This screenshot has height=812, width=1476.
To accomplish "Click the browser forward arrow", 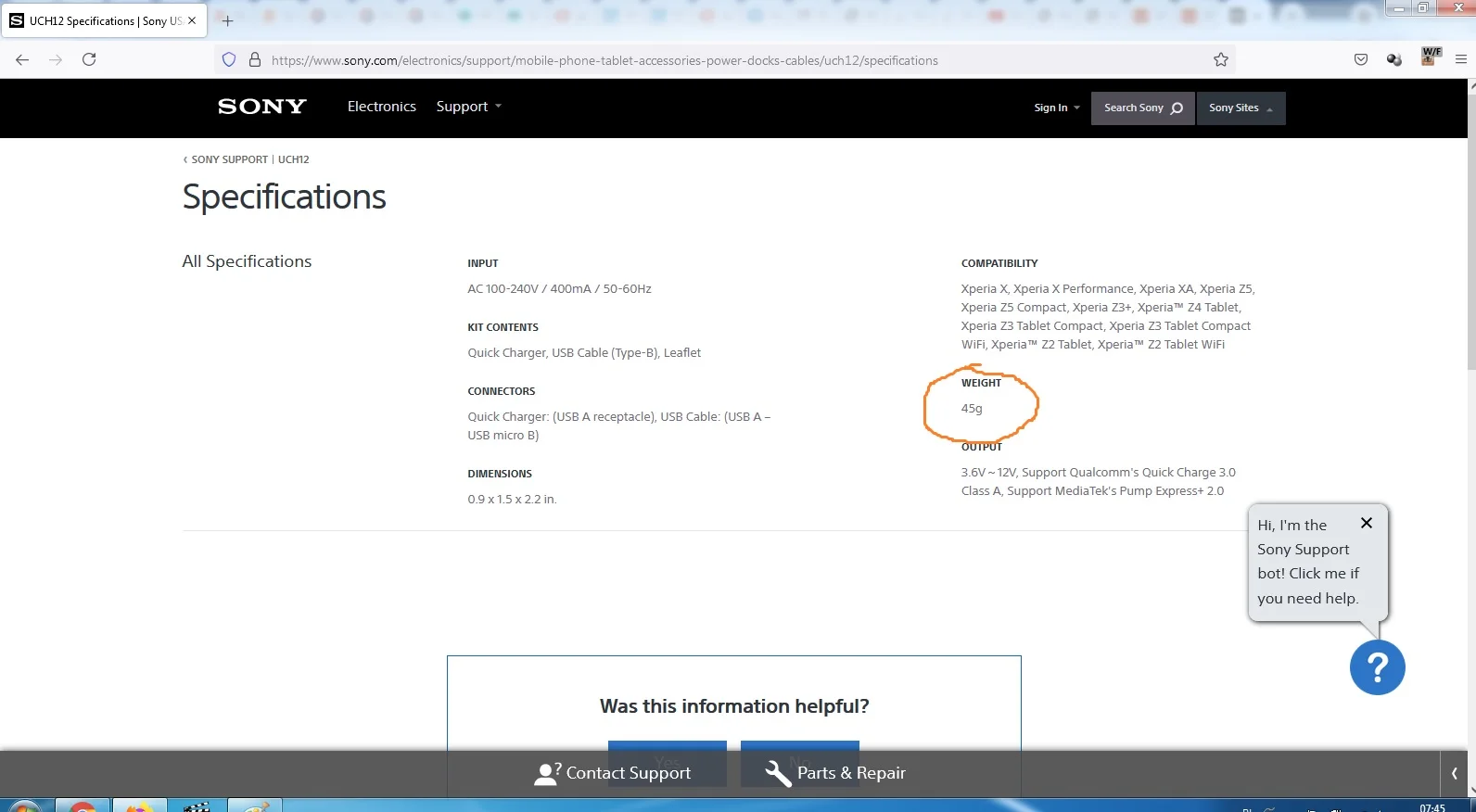I will click(56, 59).
